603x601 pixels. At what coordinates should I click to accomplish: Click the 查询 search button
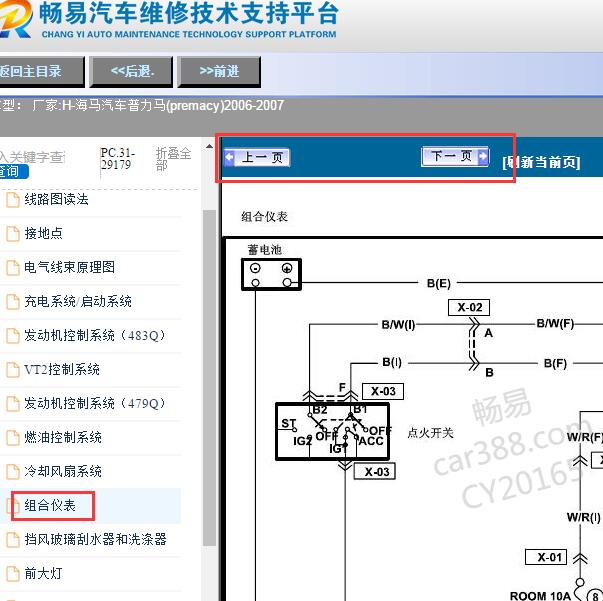click(14, 171)
